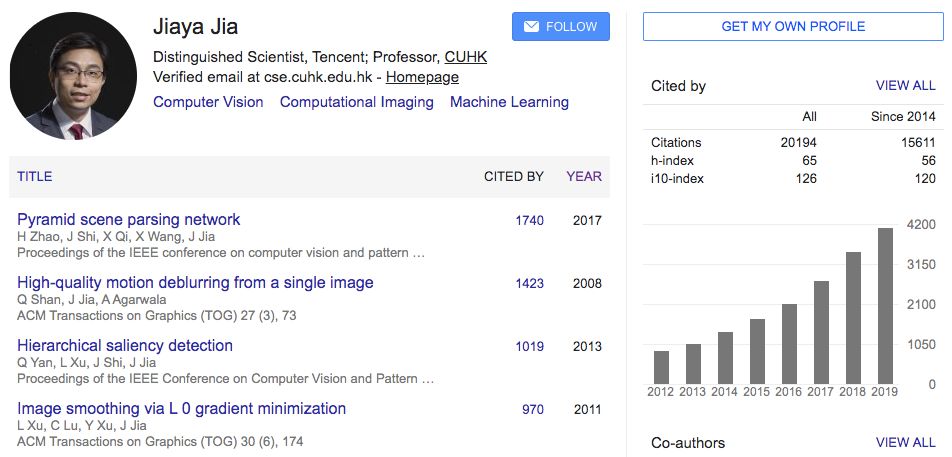Image resolution: width=952 pixels, height=457 pixels.
Task: Select the Computer Vision interest tag
Action: click(208, 102)
